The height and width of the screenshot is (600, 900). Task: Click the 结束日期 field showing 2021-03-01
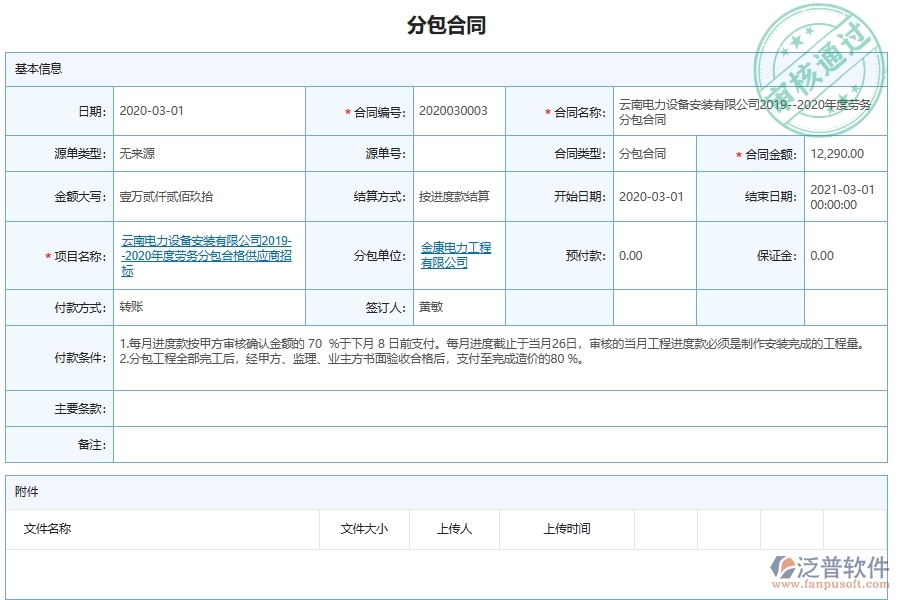pyautogui.click(x=844, y=197)
